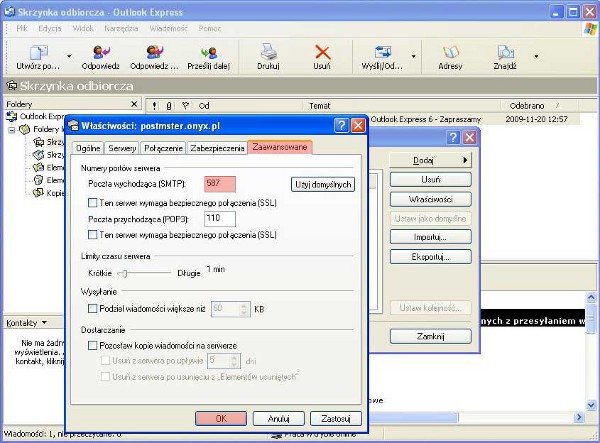Switch to the Ogólne tab

point(88,148)
